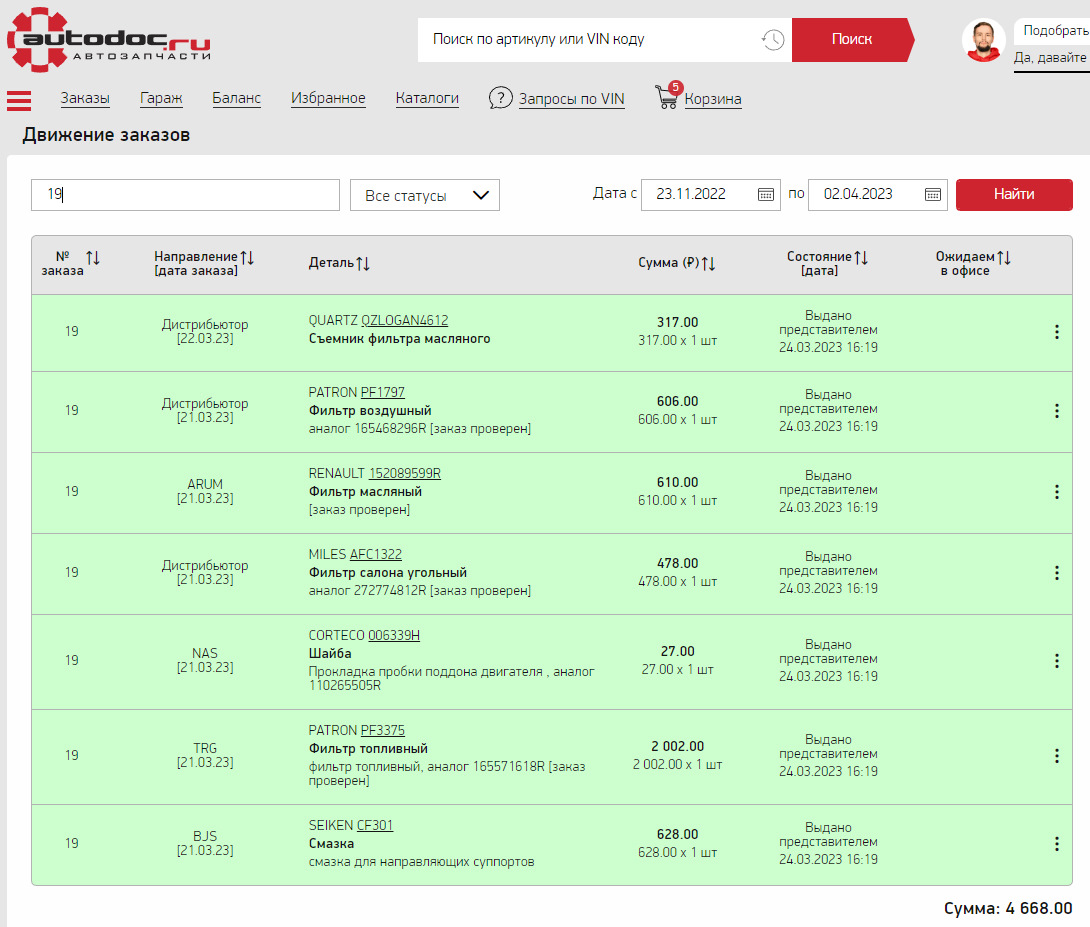Sort by order number arrows
The image size is (1090, 927).
click(x=93, y=258)
